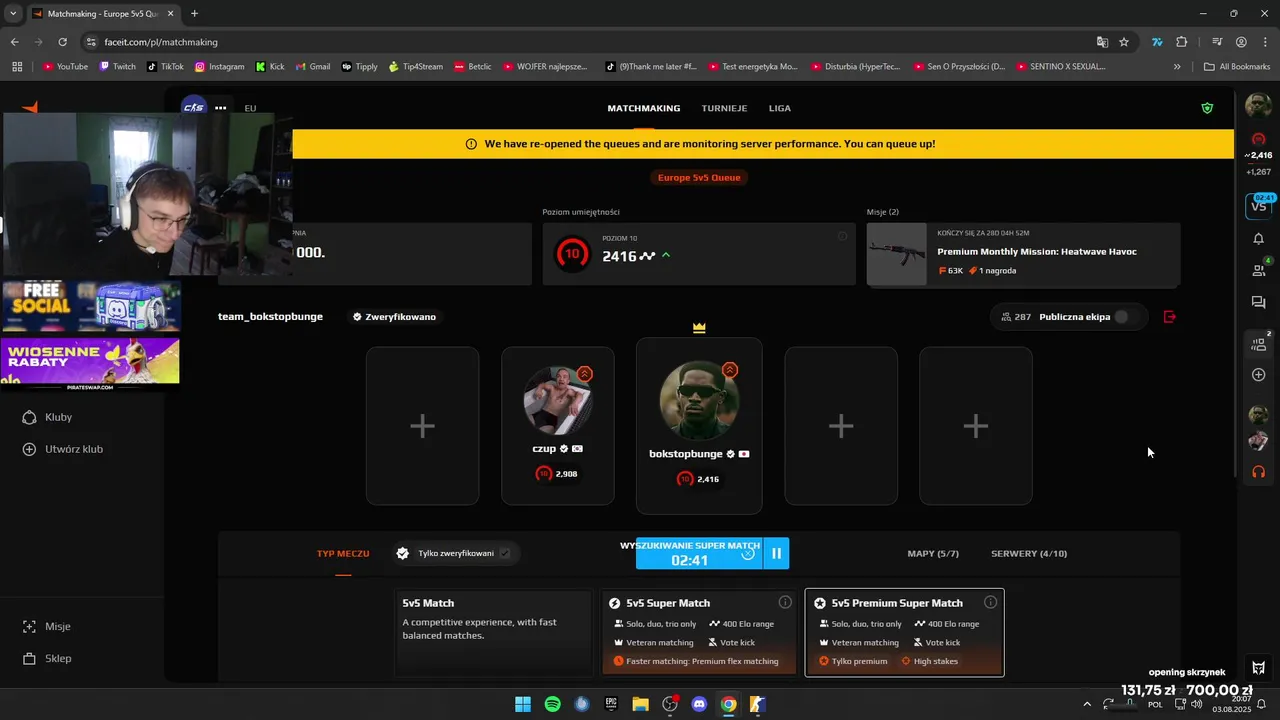Switch to the LIGA tab
The height and width of the screenshot is (720, 1280).
click(779, 108)
